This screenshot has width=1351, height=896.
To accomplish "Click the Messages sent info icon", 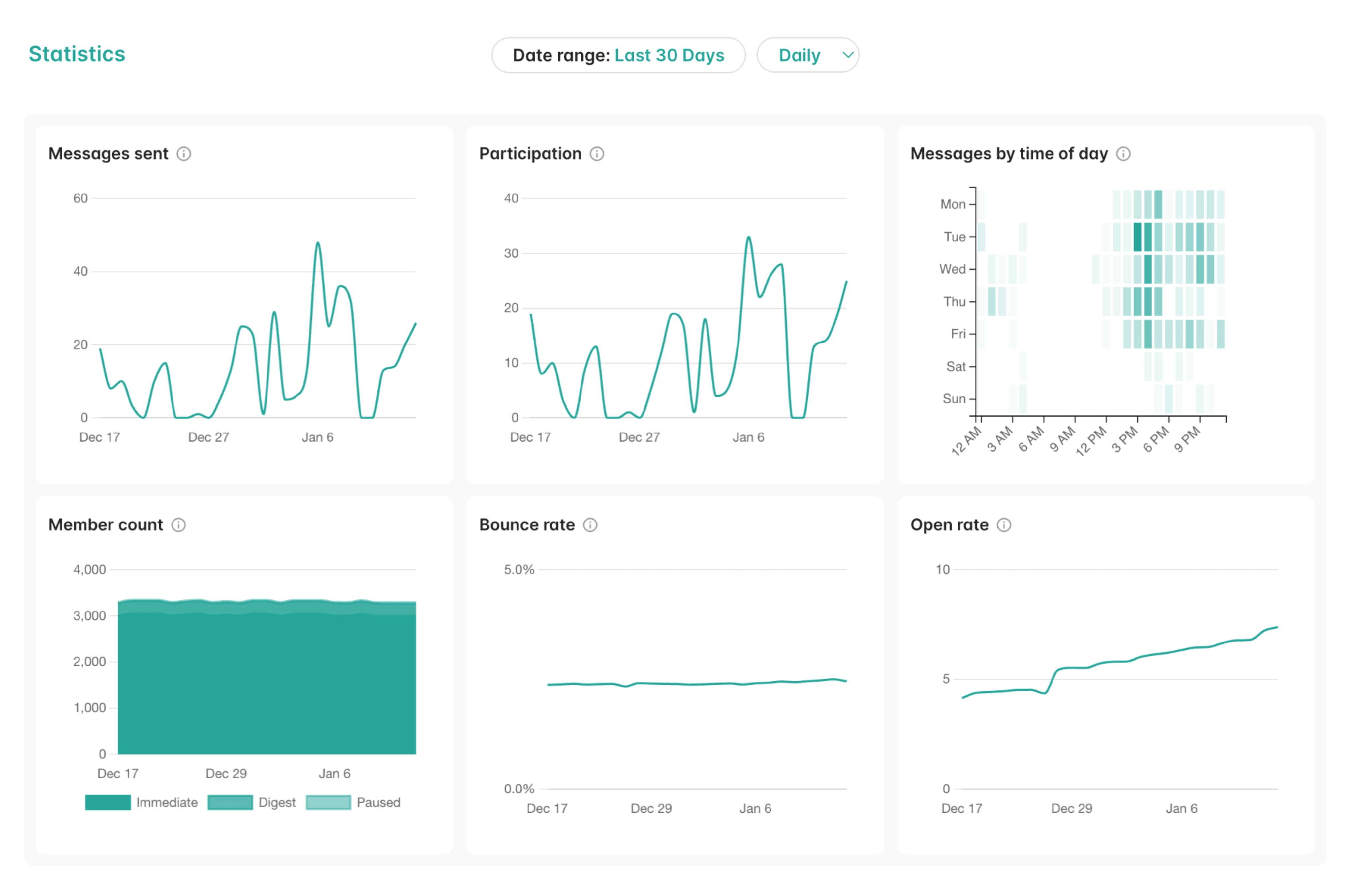I will pyautogui.click(x=184, y=153).
